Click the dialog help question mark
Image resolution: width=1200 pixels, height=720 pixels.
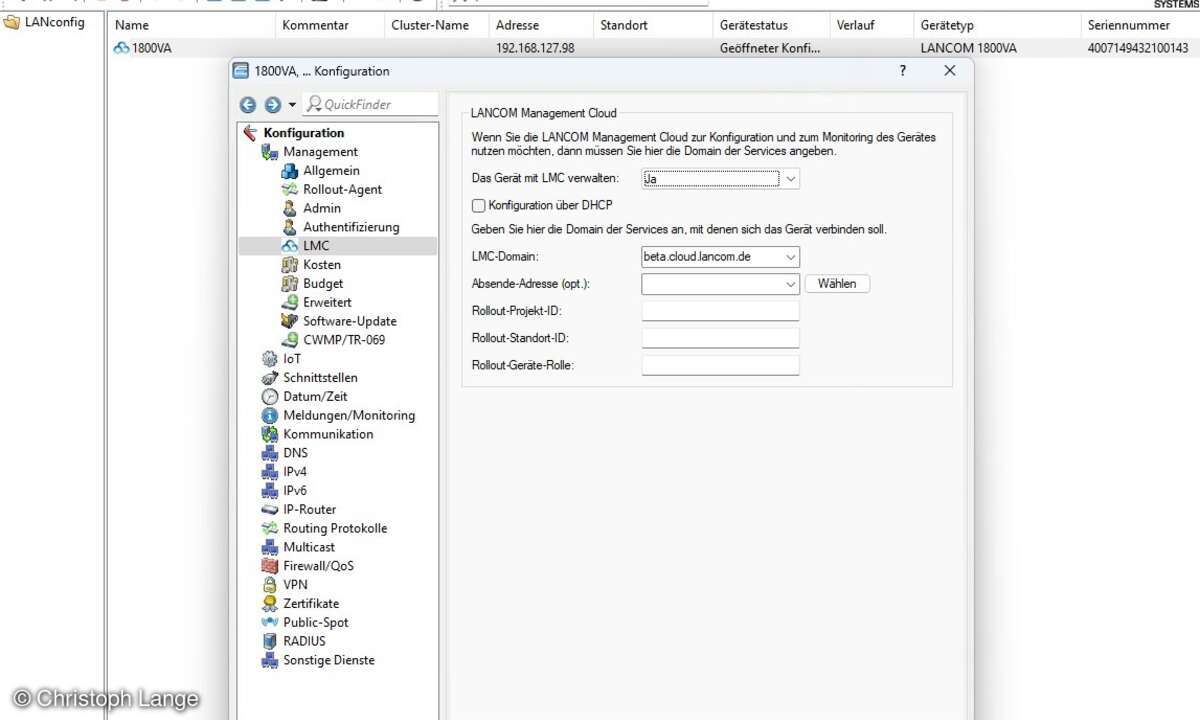[903, 71]
